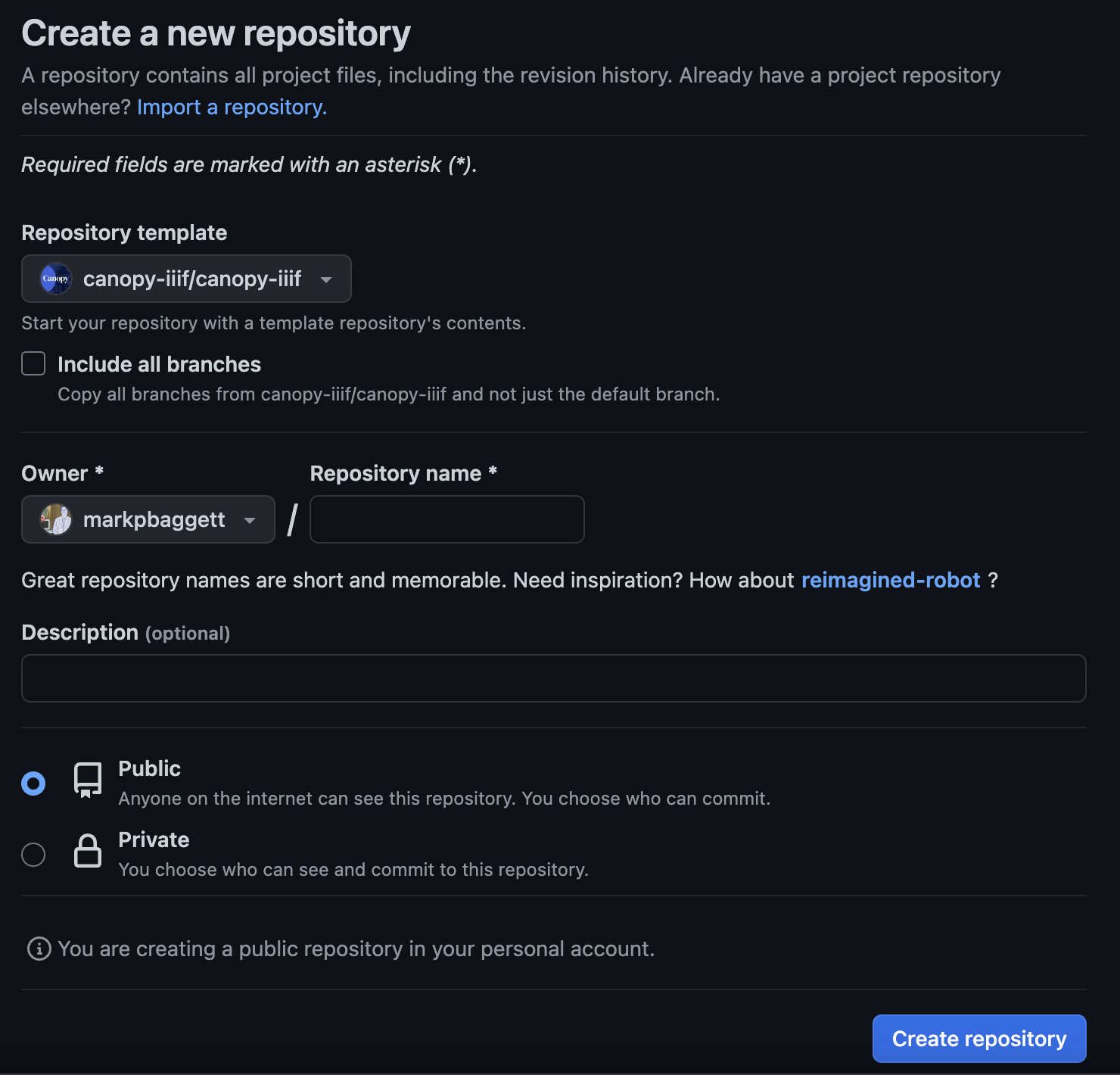Select the Public radio button
Viewport: 1120px width, 1075px height.
click(33, 783)
